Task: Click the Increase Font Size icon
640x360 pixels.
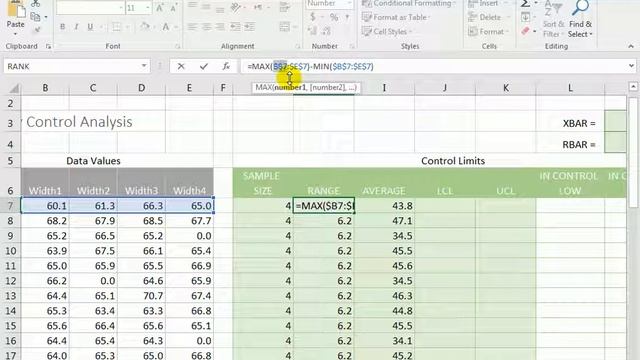Action: pyautogui.click(x=160, y=8)
